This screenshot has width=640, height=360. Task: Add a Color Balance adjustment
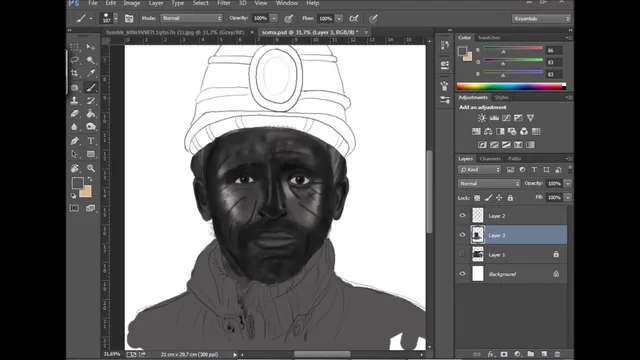point(488,131)
